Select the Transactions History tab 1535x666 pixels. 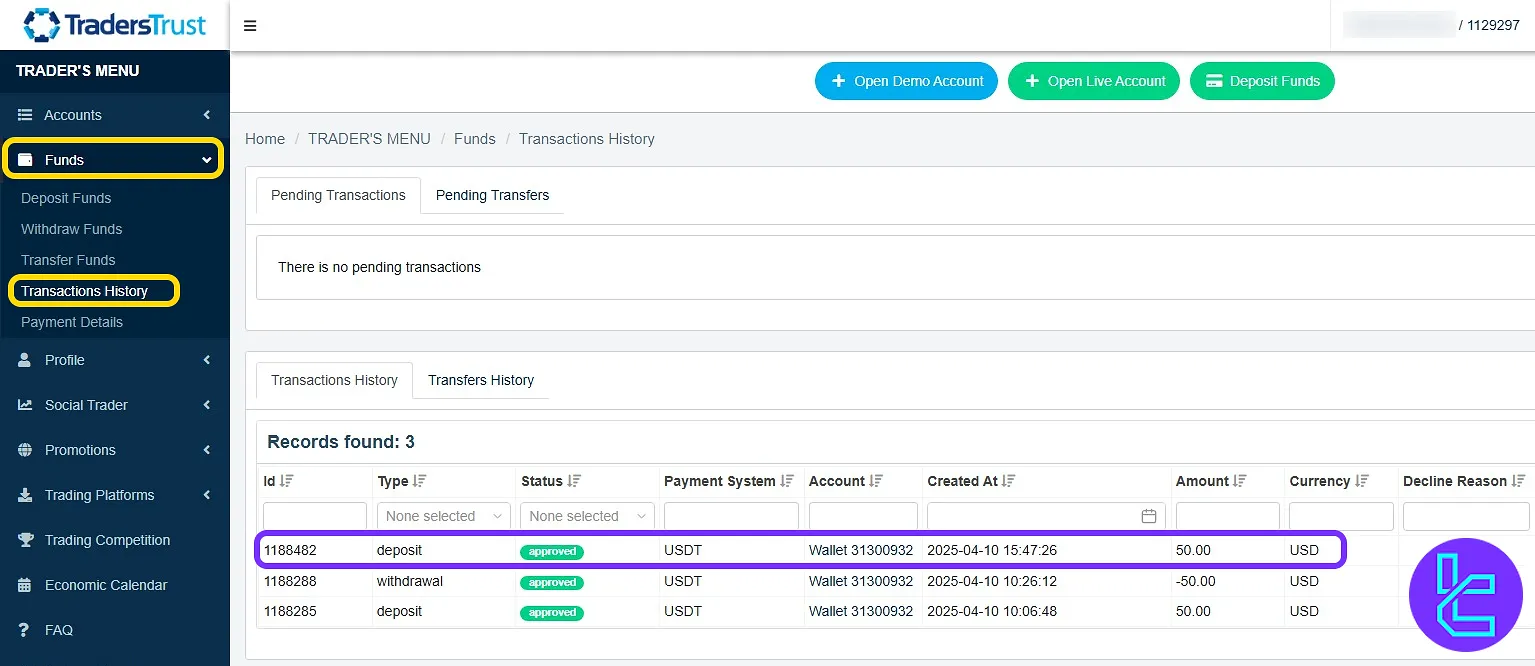click(x=334, y=380)
